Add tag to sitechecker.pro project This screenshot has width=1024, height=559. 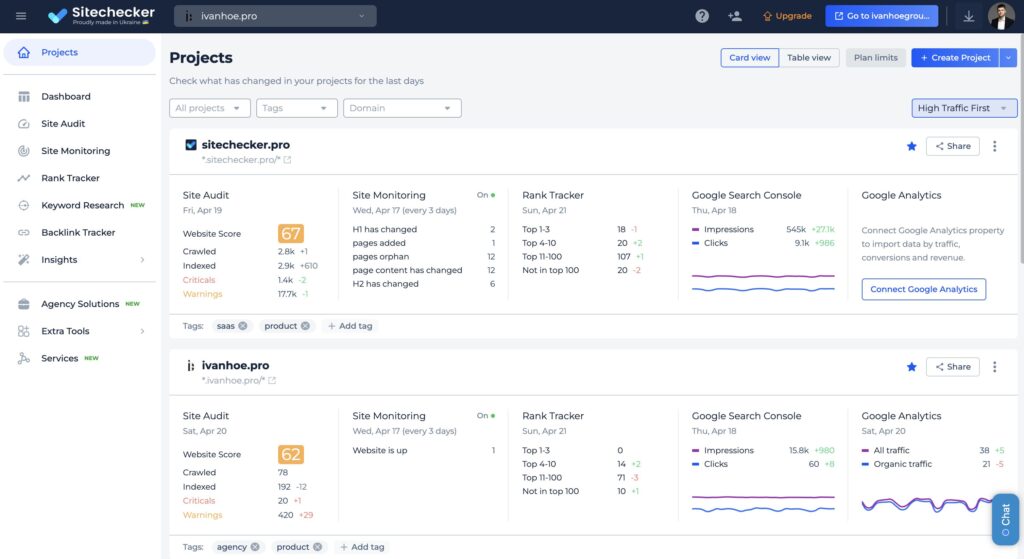pyautogui.click(x=350, y=326)
